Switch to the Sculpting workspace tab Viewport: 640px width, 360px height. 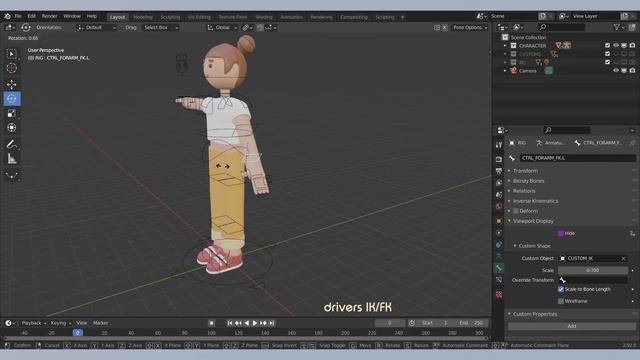click(x=170, y=17)
